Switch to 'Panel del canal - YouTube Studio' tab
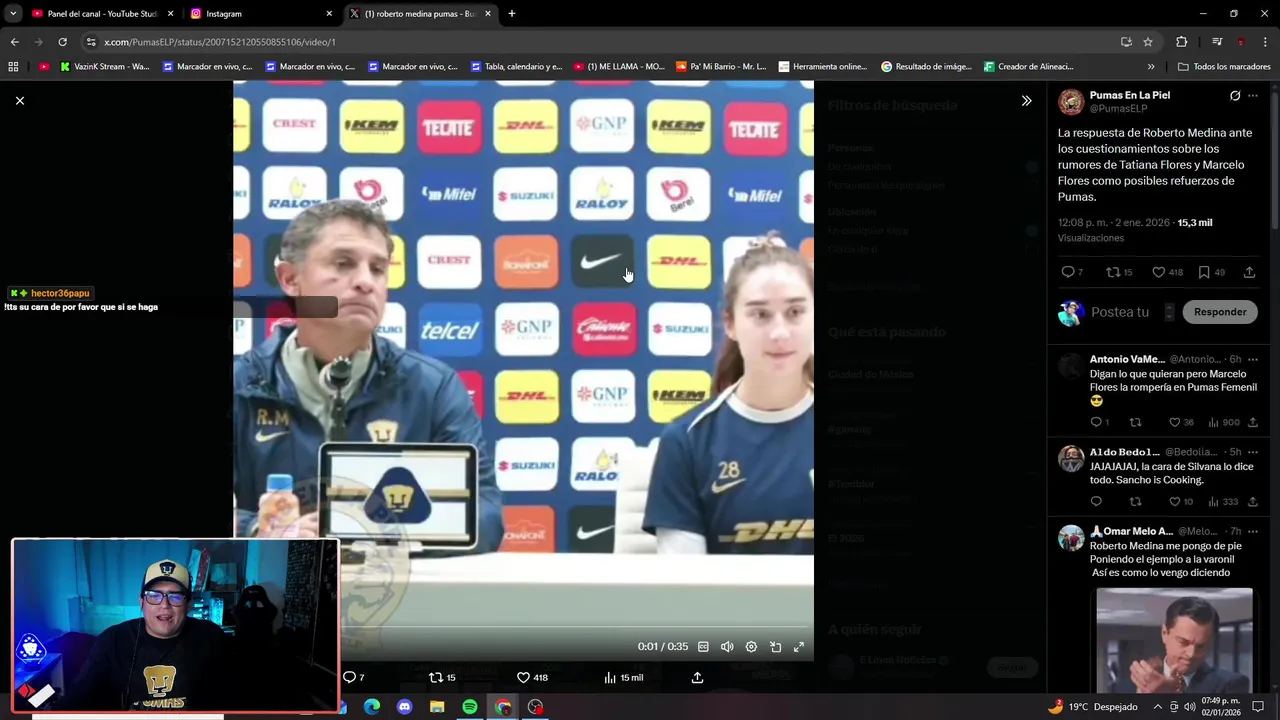This screenshot has width=1280, height=720. click(x=104, y=14)
